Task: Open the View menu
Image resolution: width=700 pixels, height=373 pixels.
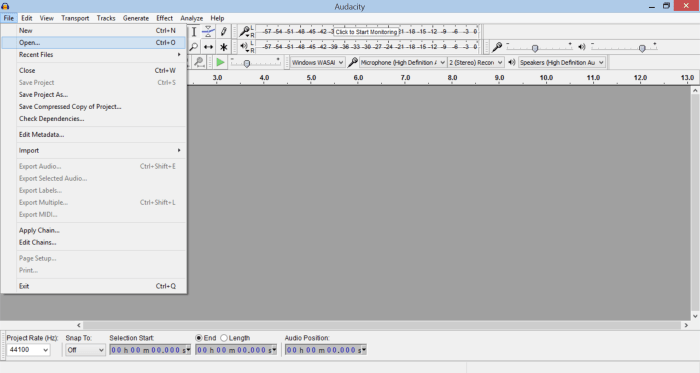Action: point(46,18)
